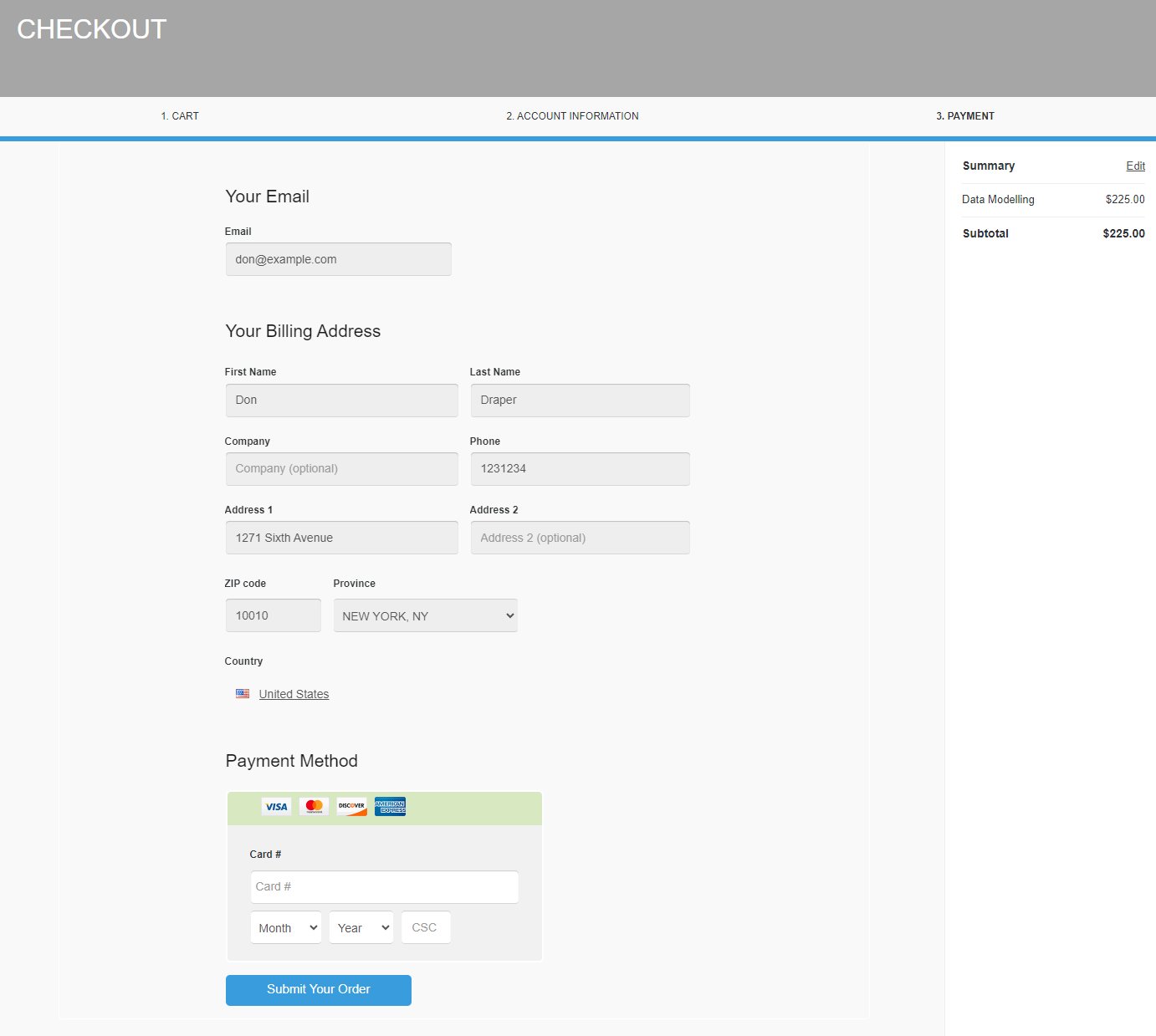Viewport: 1156px width, 1036px height.
Task: Click the Phone number field
Action: tap(581, 469)
